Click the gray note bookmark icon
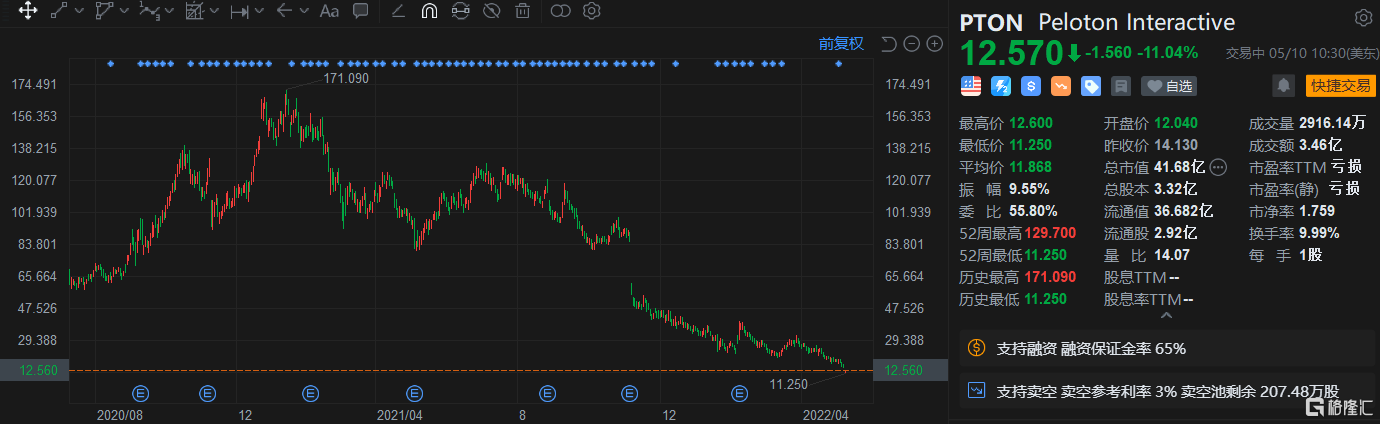 click(x=1121, y=86)
